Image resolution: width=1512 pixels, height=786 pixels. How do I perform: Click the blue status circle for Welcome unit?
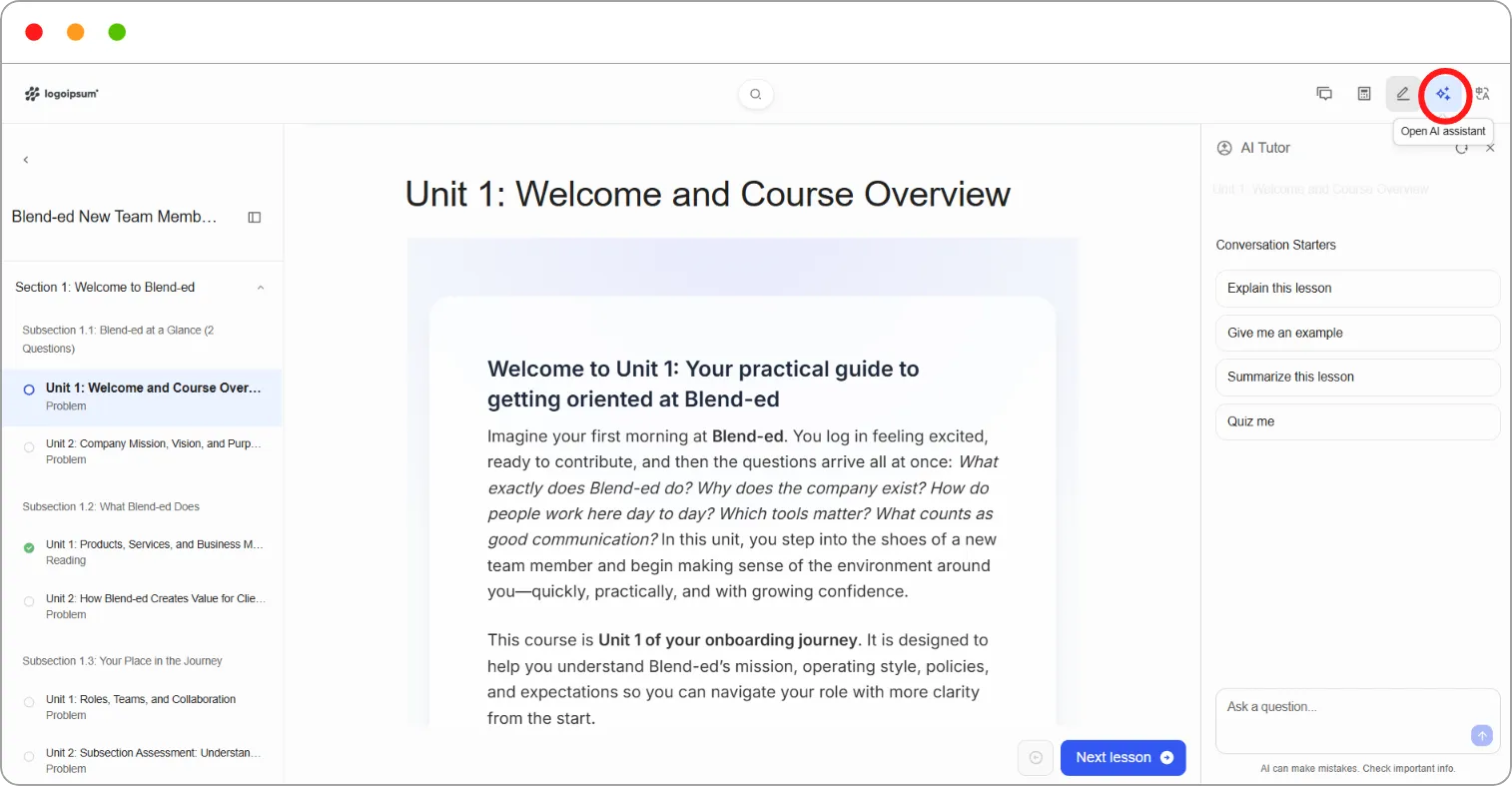(x=29, y=390)
